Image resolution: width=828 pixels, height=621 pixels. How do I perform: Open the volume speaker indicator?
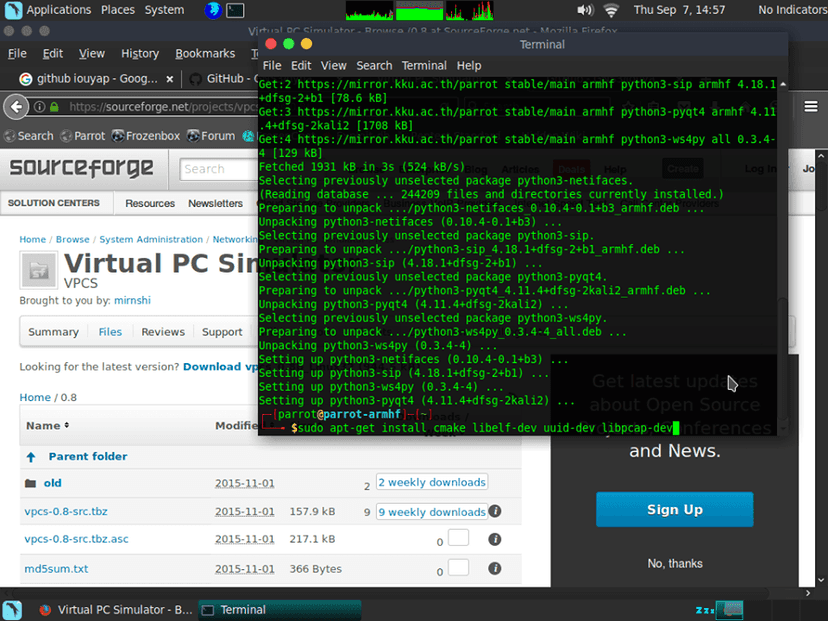point(585,10)
